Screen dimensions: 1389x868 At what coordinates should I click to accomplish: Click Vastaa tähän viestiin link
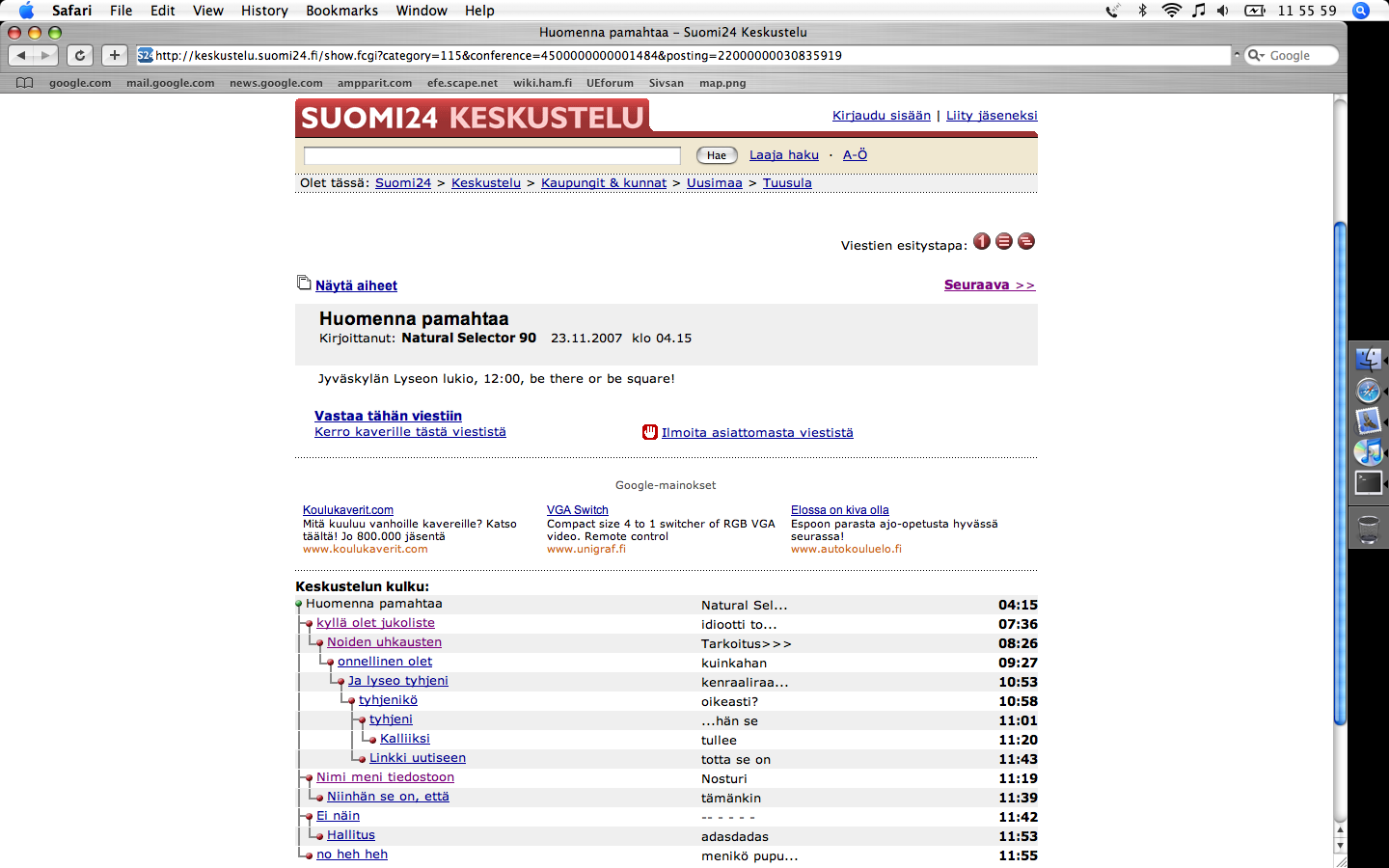tap(388, 416)
